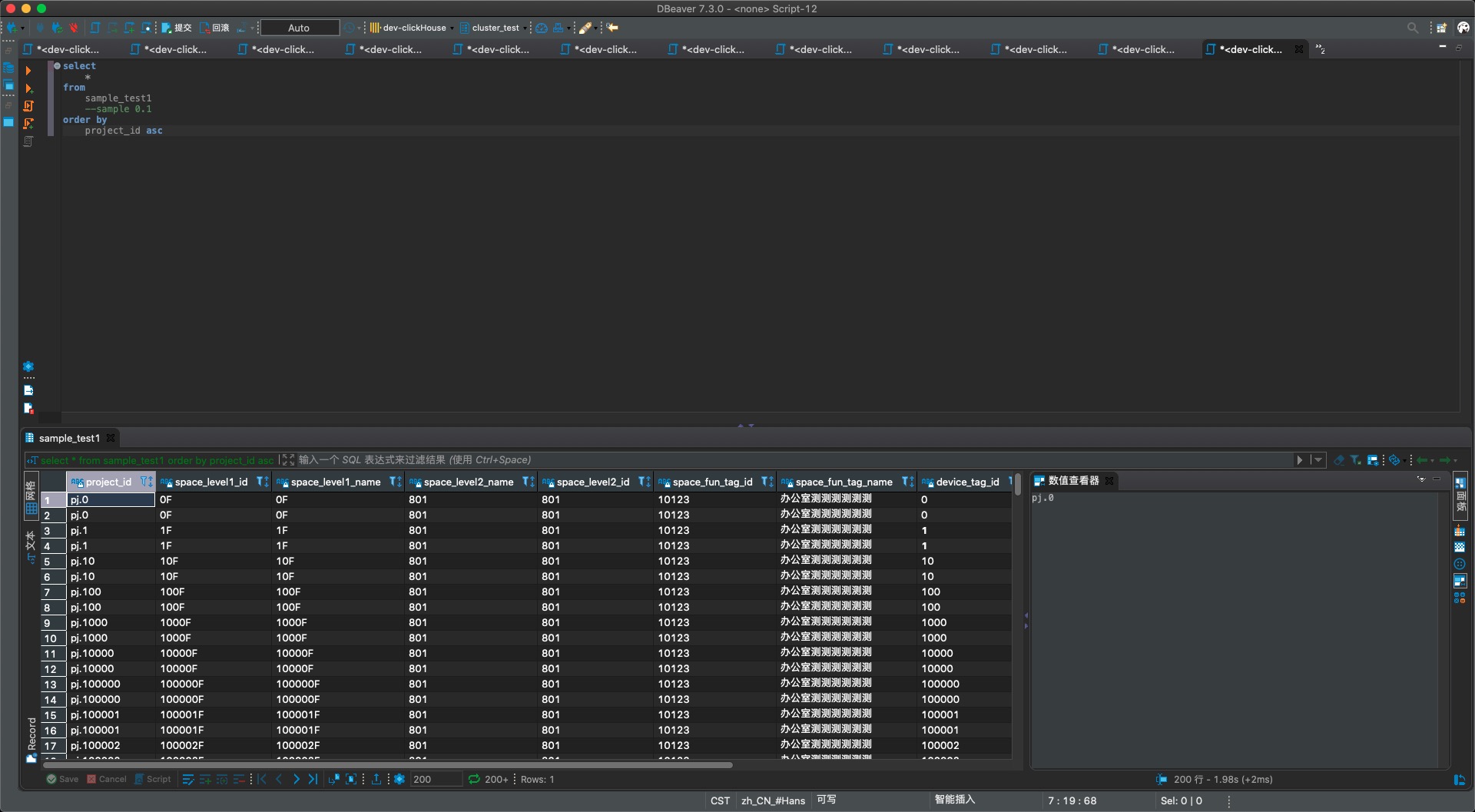Click the red disconnect plug icon
The height and width of the screenshot is (812, 1475).
coord(74,28)
